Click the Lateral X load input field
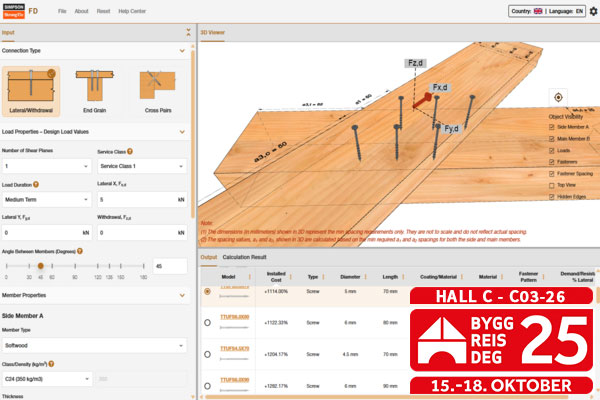This screenshot has height=400, width=600. click(130, 200)
